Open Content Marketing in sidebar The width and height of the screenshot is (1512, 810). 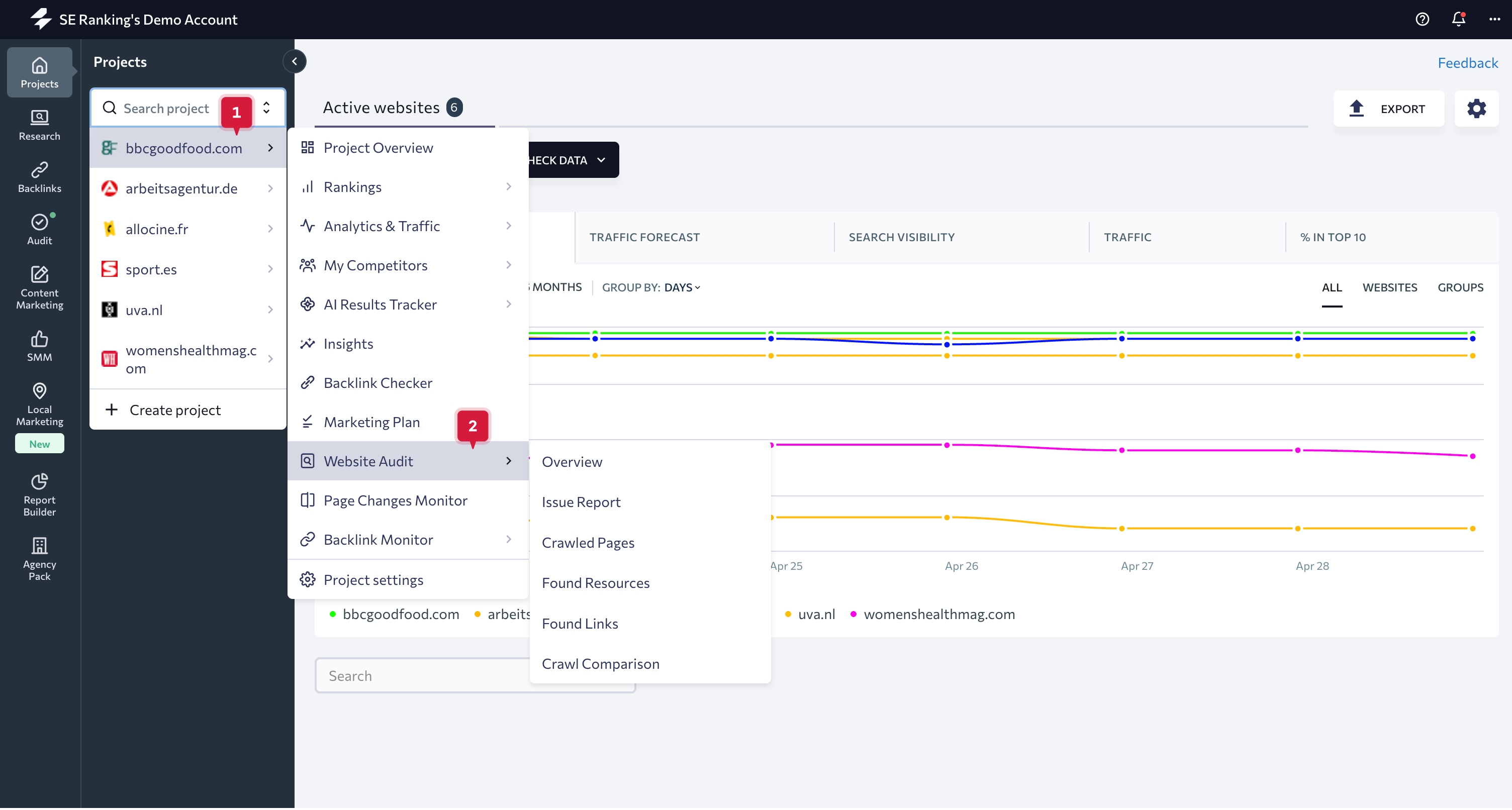tap(39, 287)
